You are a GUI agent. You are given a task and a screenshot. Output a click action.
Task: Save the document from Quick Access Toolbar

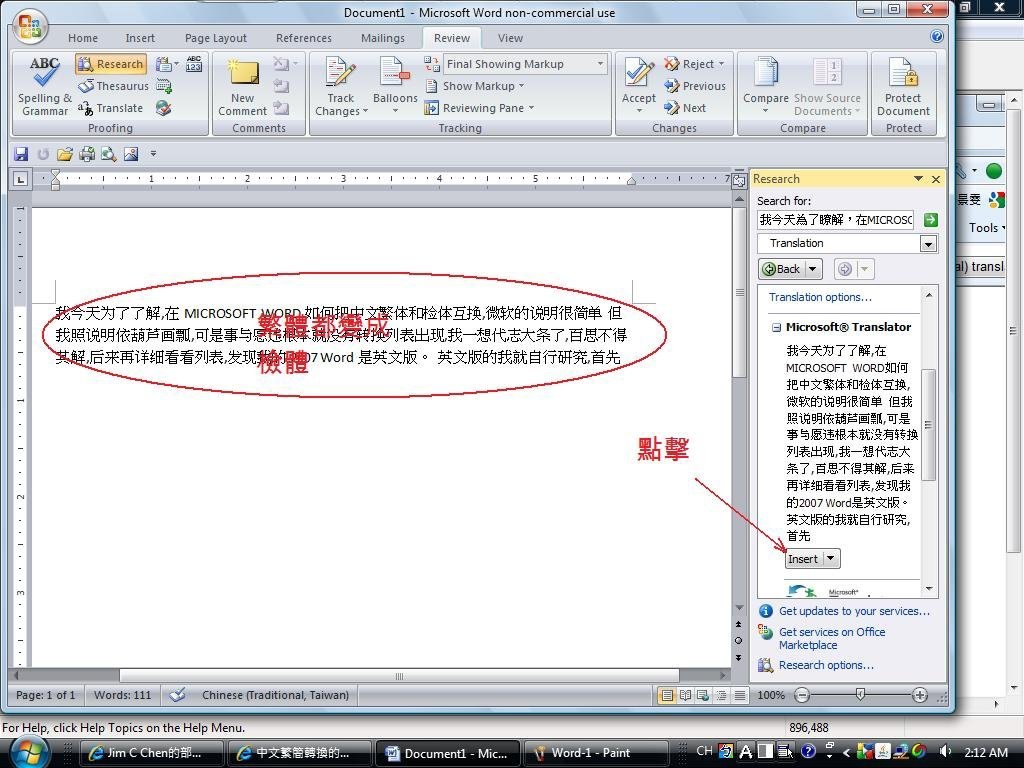[21, 154]
